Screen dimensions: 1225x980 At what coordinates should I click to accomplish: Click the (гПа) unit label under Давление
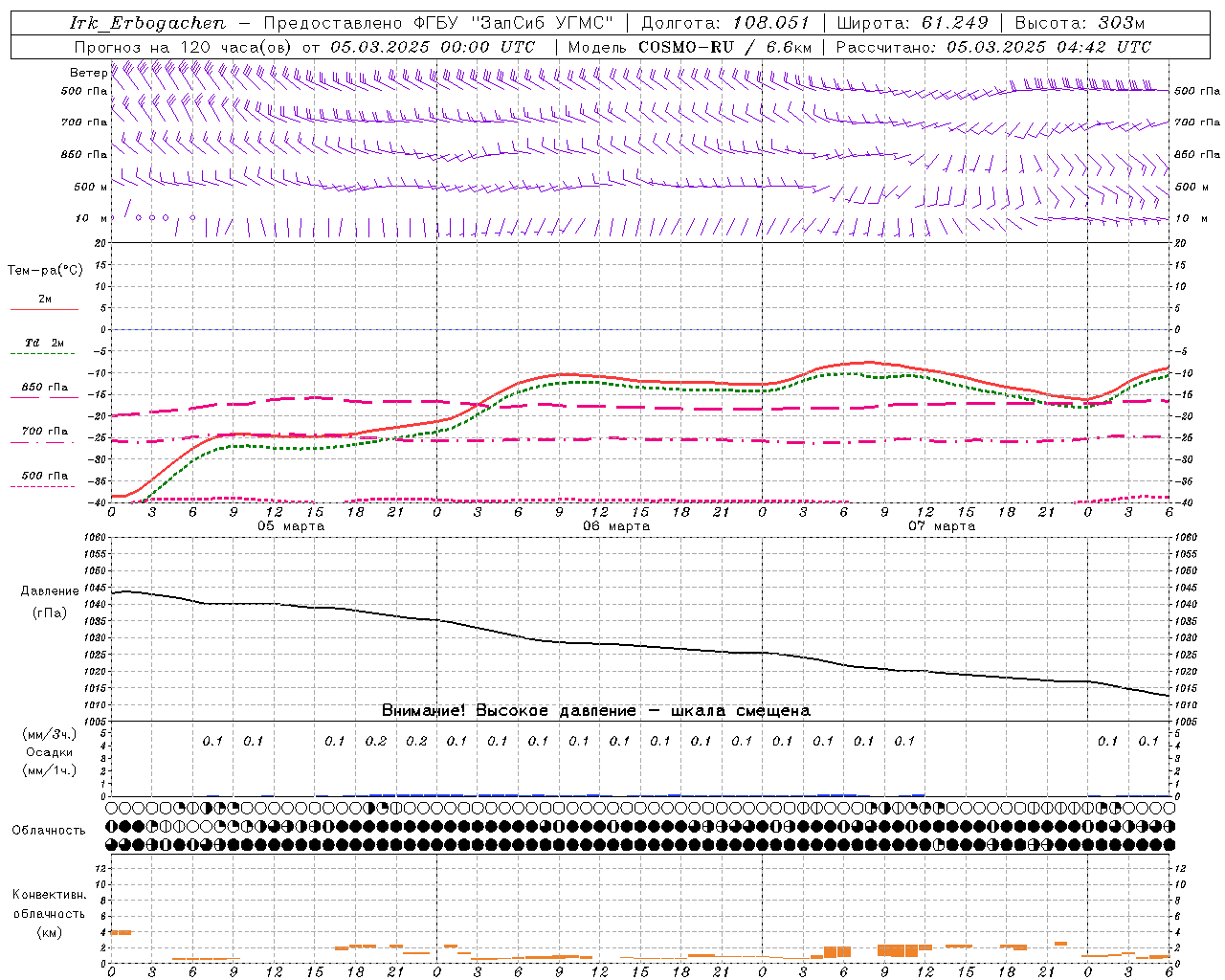pos(50,612)
